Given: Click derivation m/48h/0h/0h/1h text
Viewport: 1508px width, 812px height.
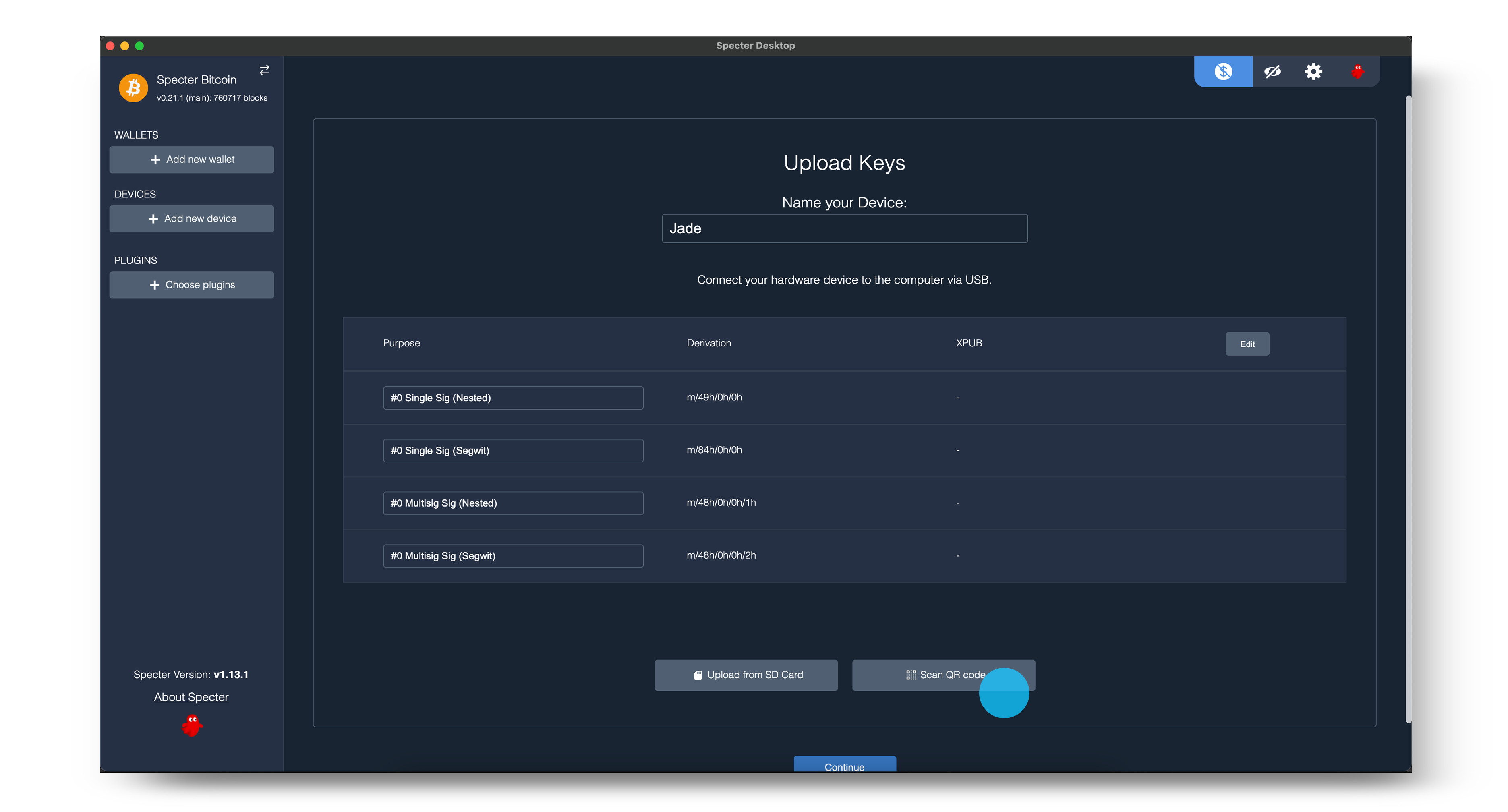Looking at the screenshot, I should (x=721, y=502).
